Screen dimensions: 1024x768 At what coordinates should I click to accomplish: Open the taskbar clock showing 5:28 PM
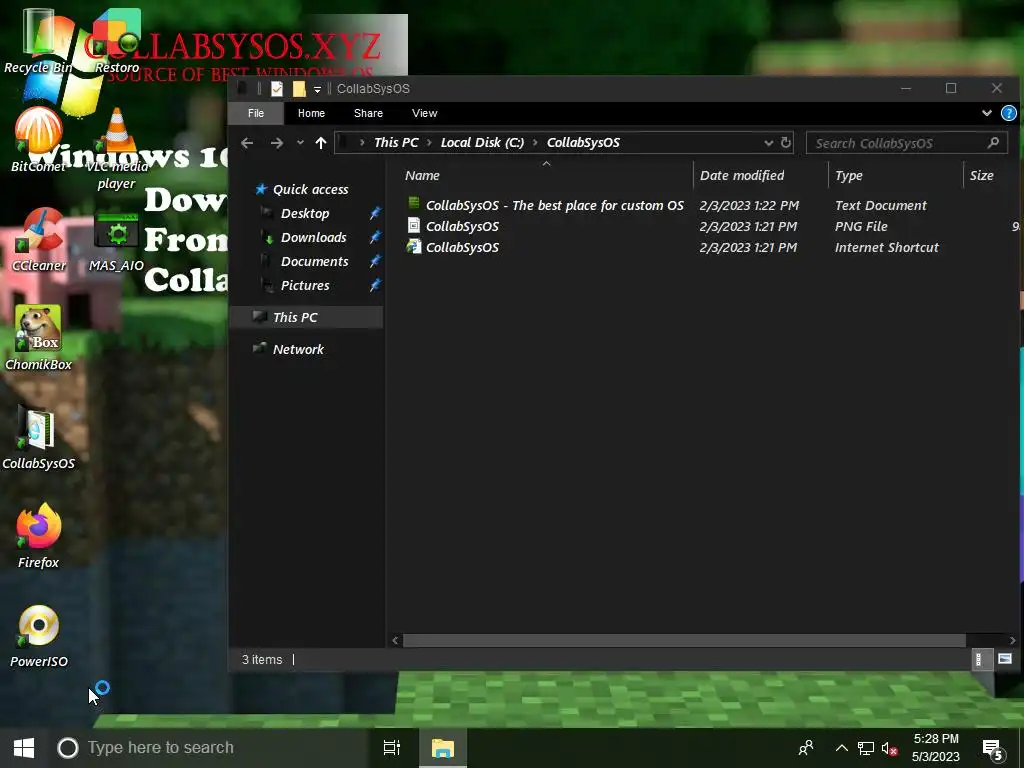(x=936, y=748)
